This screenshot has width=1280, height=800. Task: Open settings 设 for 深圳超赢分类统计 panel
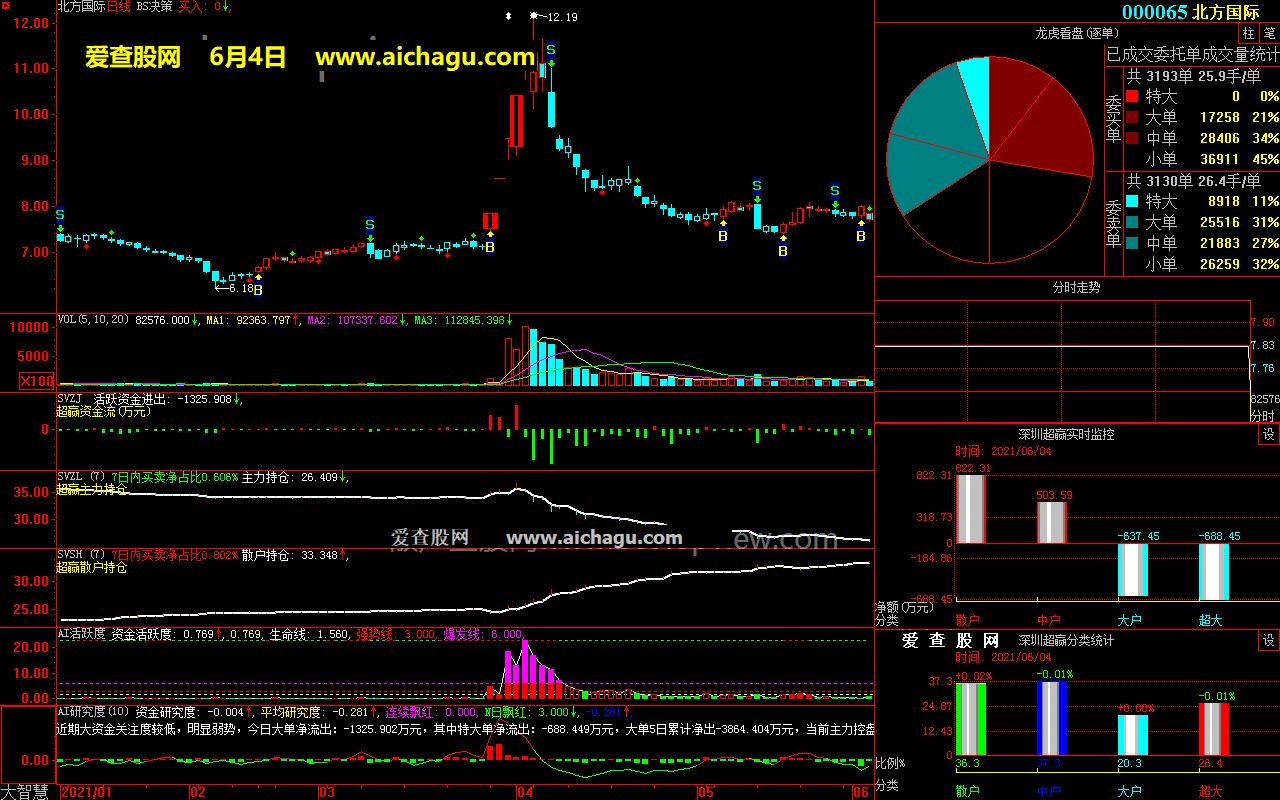pyautogui.click(x=1268, y=640)
